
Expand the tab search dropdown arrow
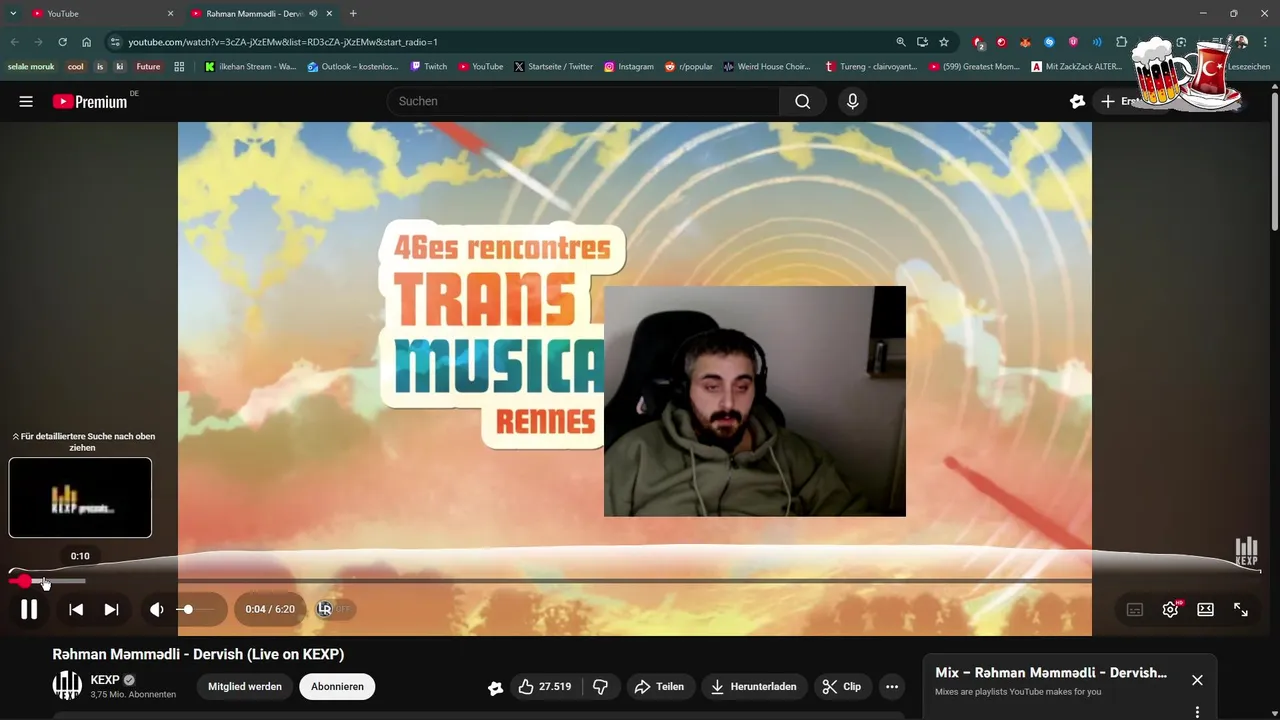pos(12,14)
